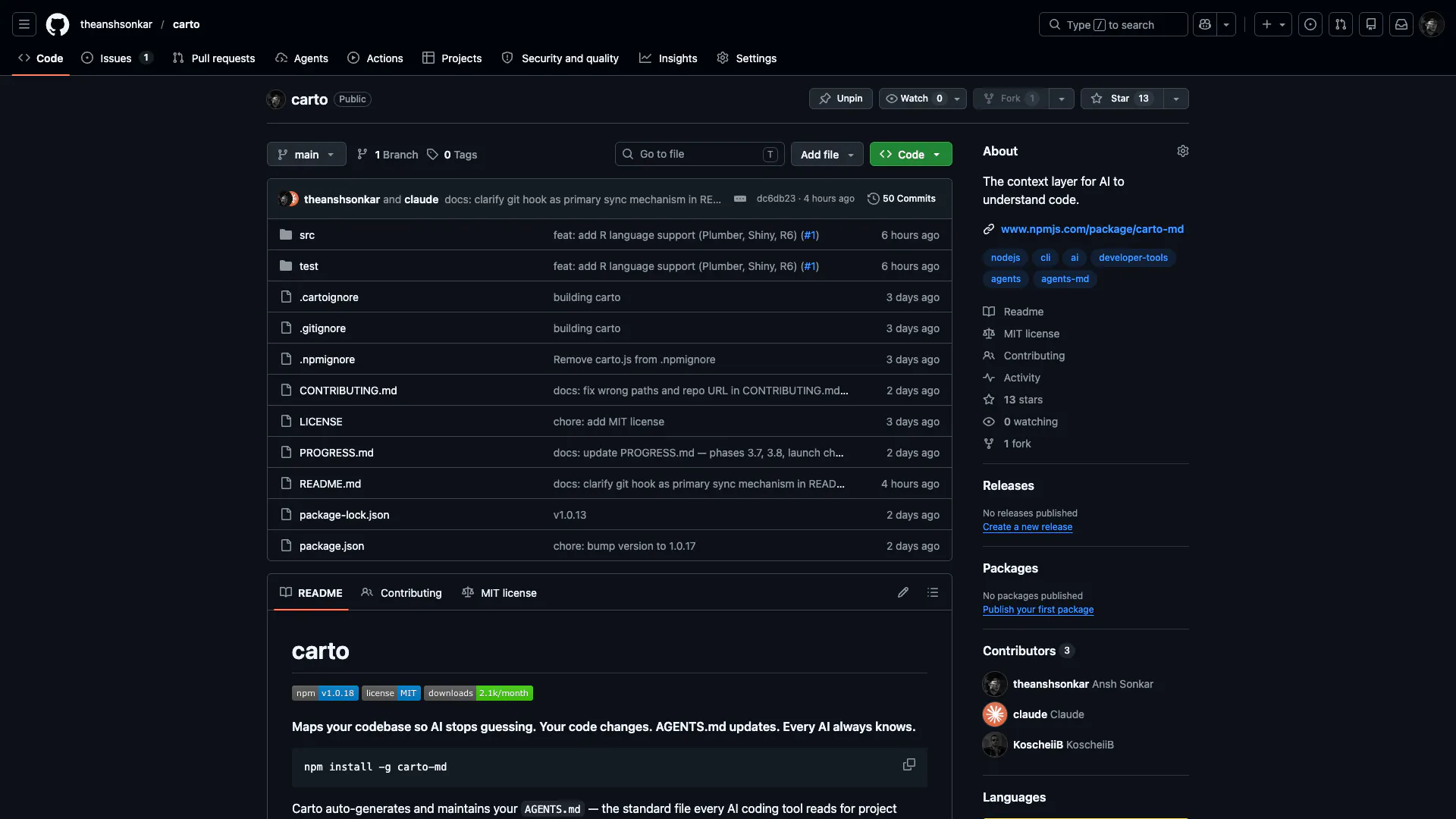Open the .cartoignore file
1456x819 pixels.
click(329, 297)
